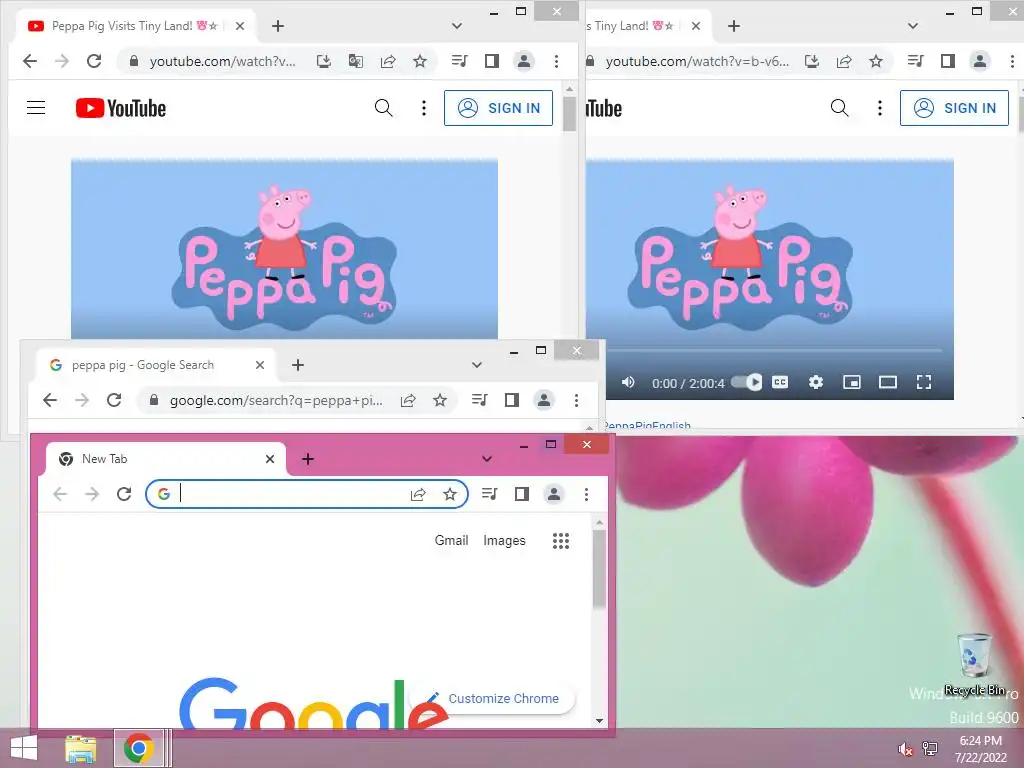Add new tab in left YouTube window

coord(278,26)
